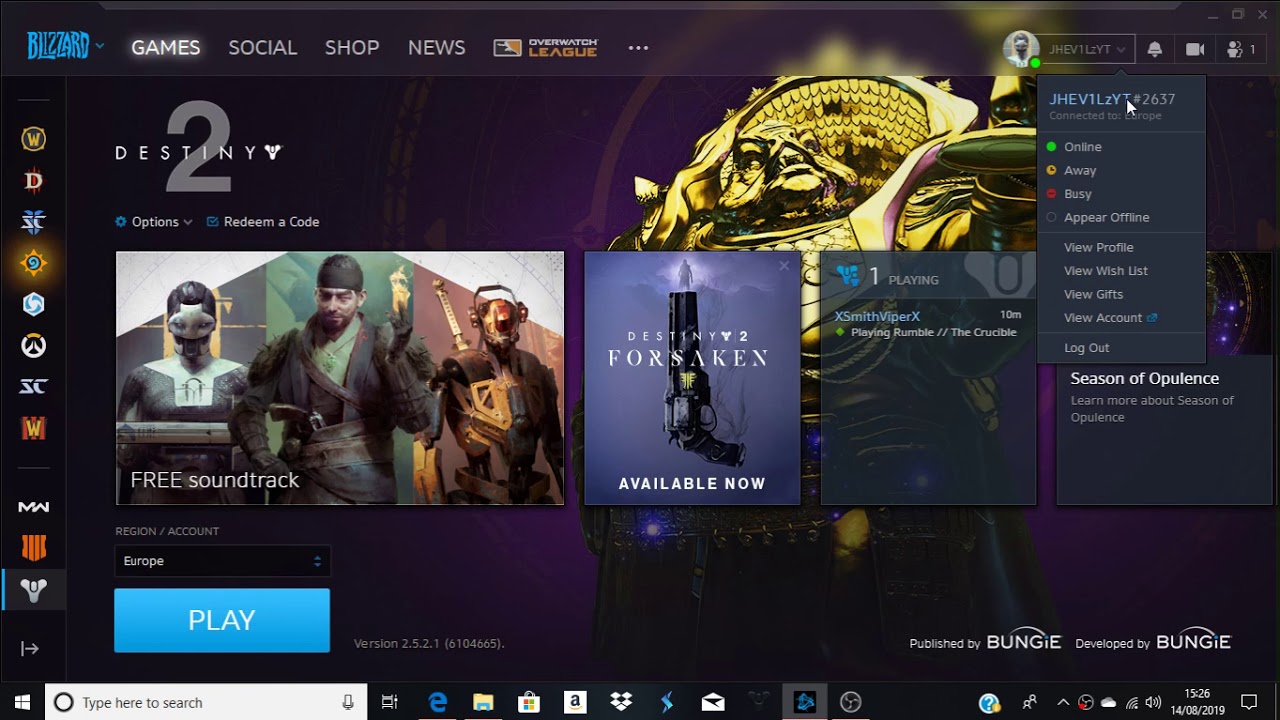Image resolution: width=1280 pixels, height=720 pixels.
Task: Open StarCraft II from the game sidebar
Action: [33, 222]
